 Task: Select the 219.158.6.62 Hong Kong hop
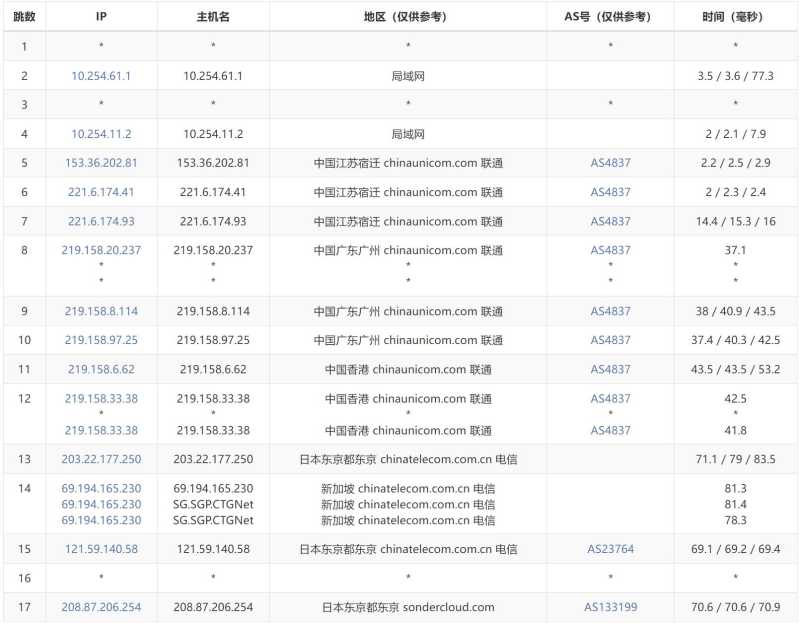tap(100, 370)
